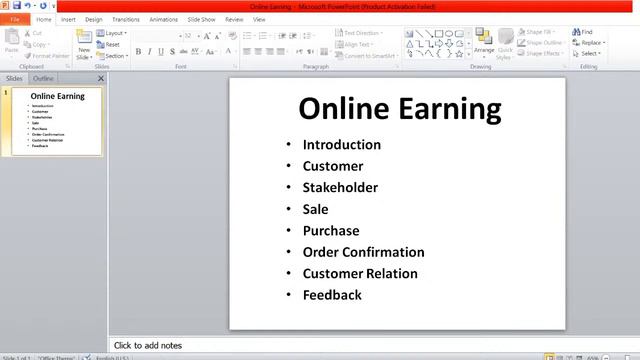Click the Find button
Image resolution: width=640 pixels, height=360 pixels.
tap(582, 32)
